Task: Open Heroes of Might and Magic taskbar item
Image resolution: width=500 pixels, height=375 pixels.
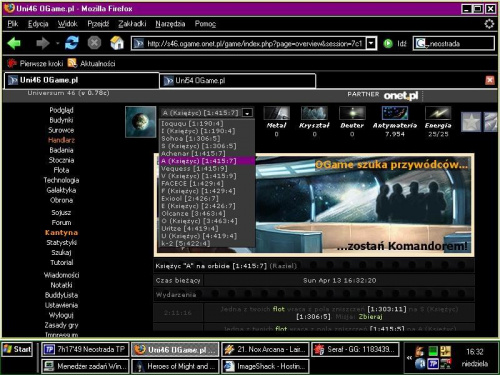Action: pyautogui.click(x=175, y=366)
